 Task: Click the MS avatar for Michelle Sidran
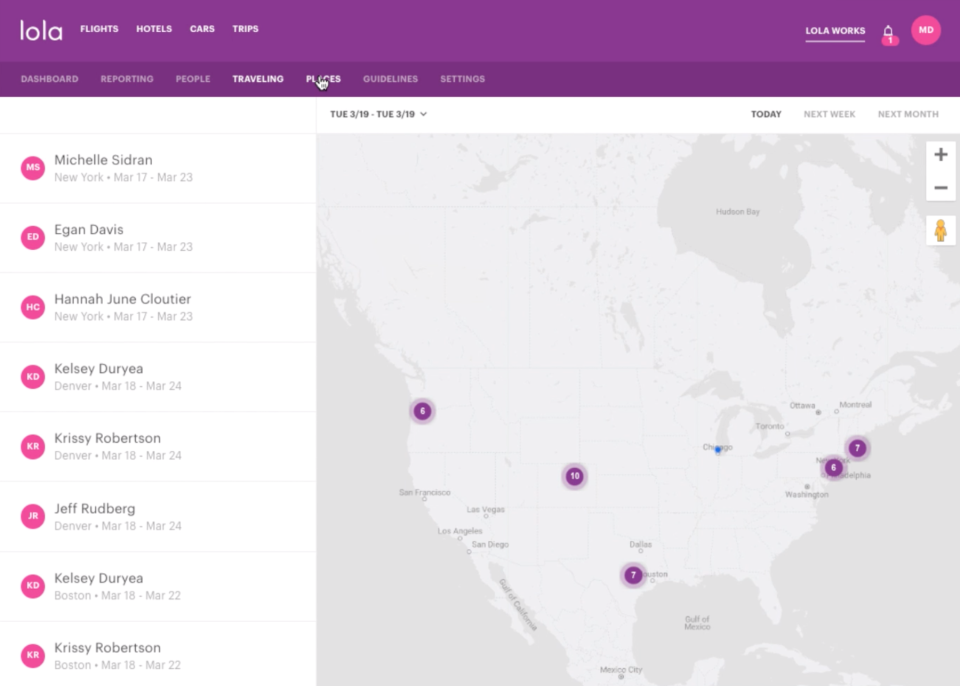pos(33,167)
